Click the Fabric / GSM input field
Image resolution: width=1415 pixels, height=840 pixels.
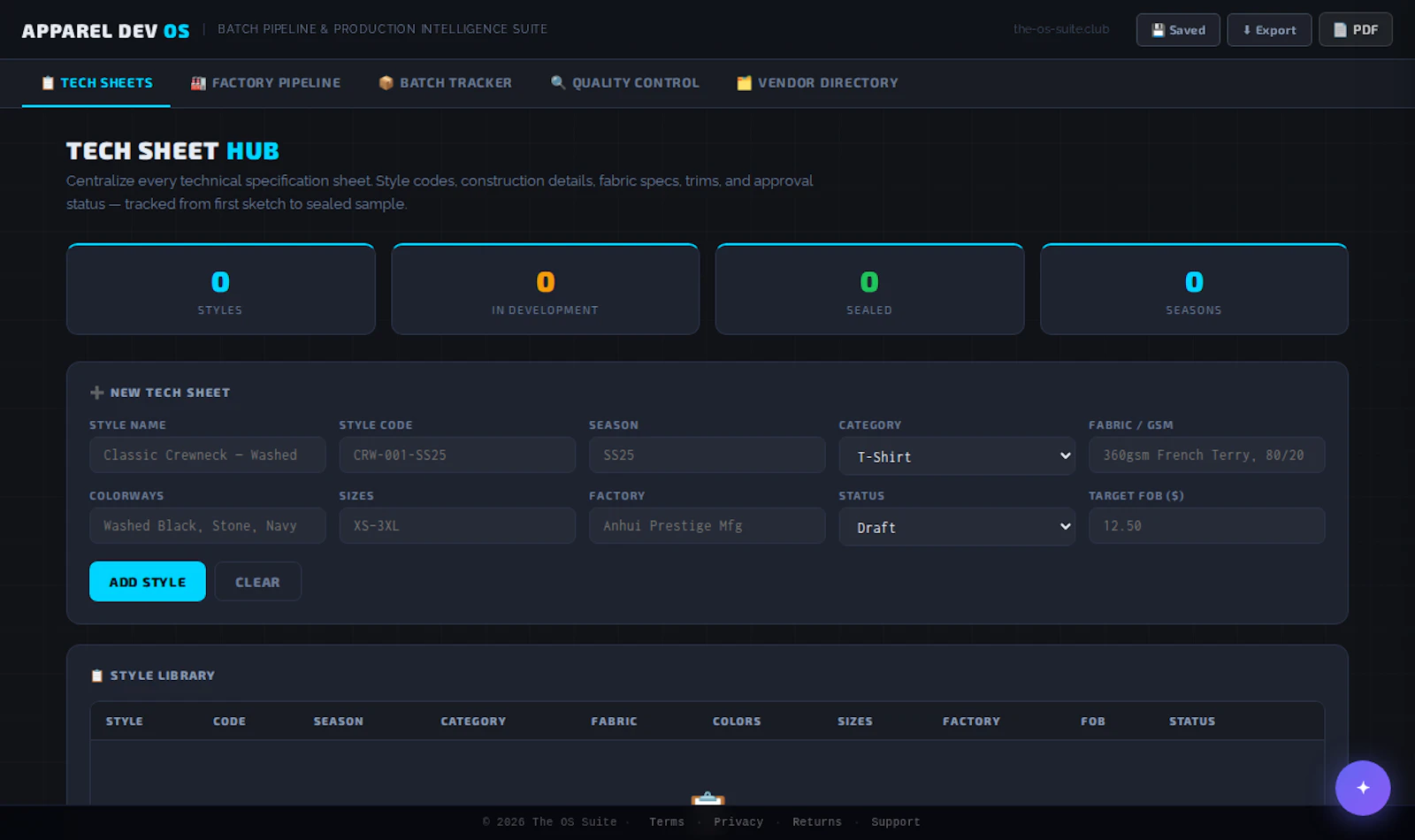(1207, 454)
